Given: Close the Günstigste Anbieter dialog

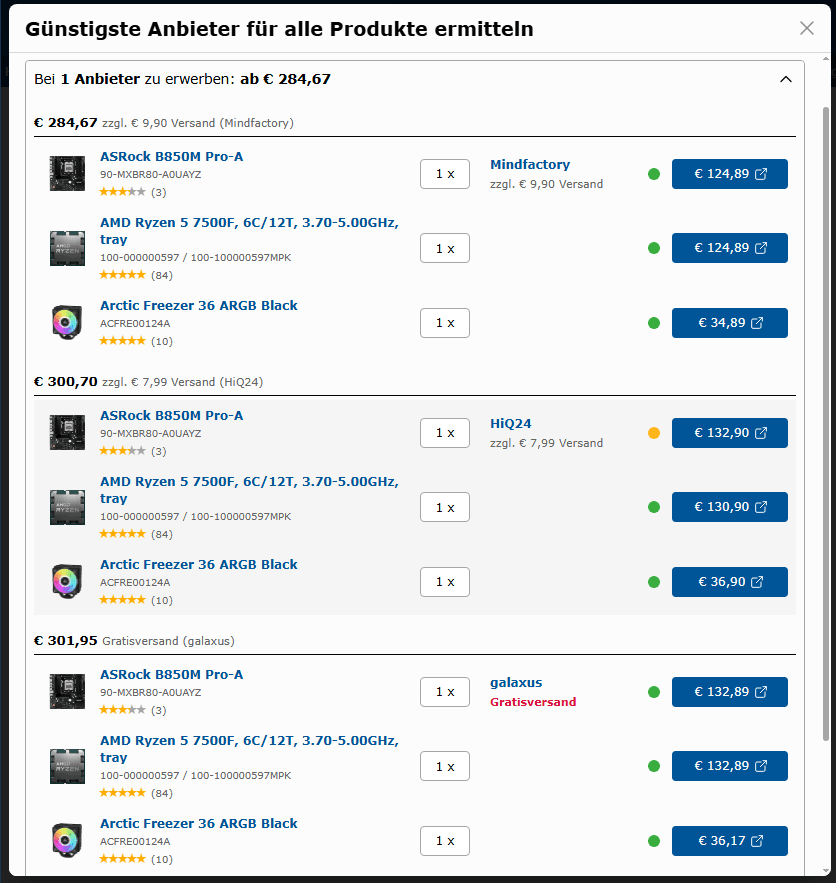Looking at the screenshot, I should 807,28.
